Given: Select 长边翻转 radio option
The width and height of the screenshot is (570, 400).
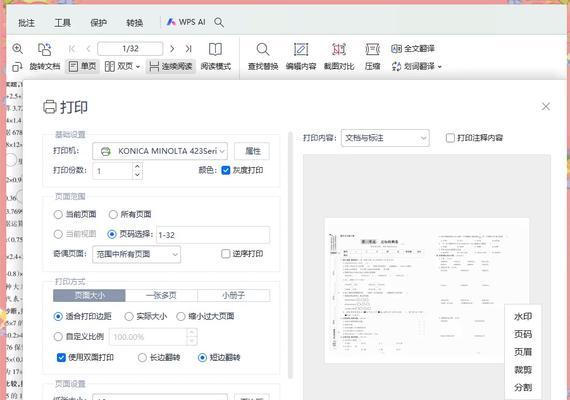Looking at the screenshot, I should 142,358.
